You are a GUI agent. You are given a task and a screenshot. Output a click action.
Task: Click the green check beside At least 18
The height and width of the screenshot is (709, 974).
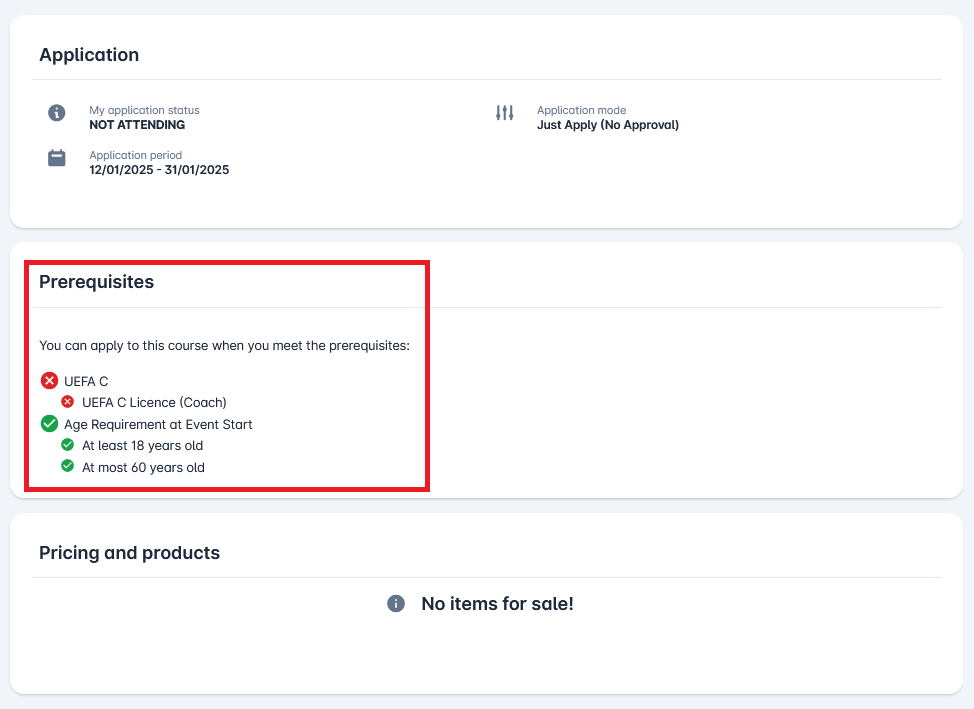(68, 445)
